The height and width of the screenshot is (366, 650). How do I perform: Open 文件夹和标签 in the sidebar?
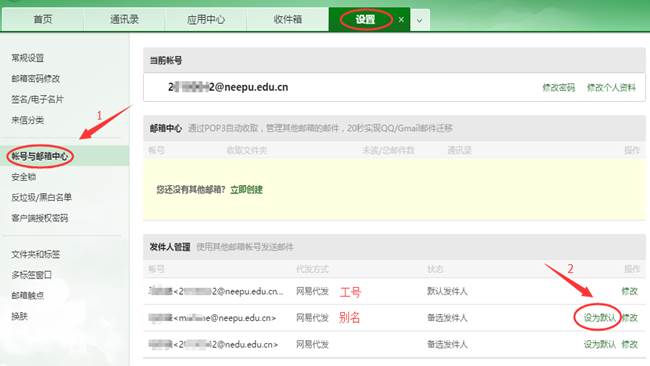36,254
